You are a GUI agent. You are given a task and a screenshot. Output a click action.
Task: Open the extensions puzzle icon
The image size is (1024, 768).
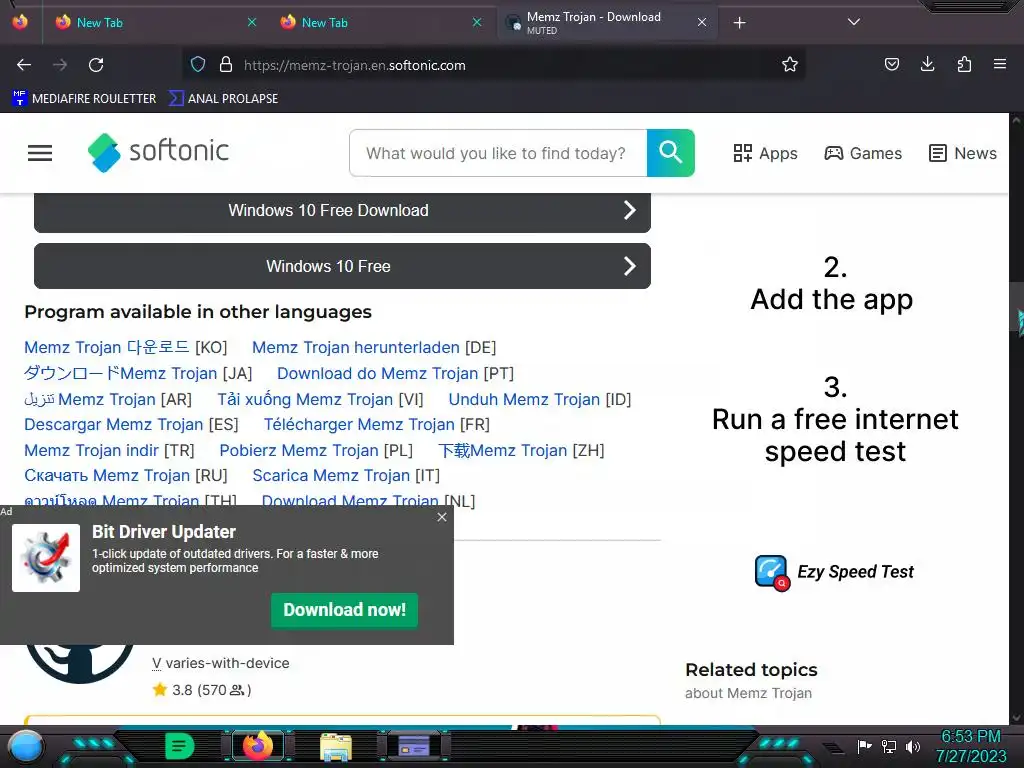point(964,64)
